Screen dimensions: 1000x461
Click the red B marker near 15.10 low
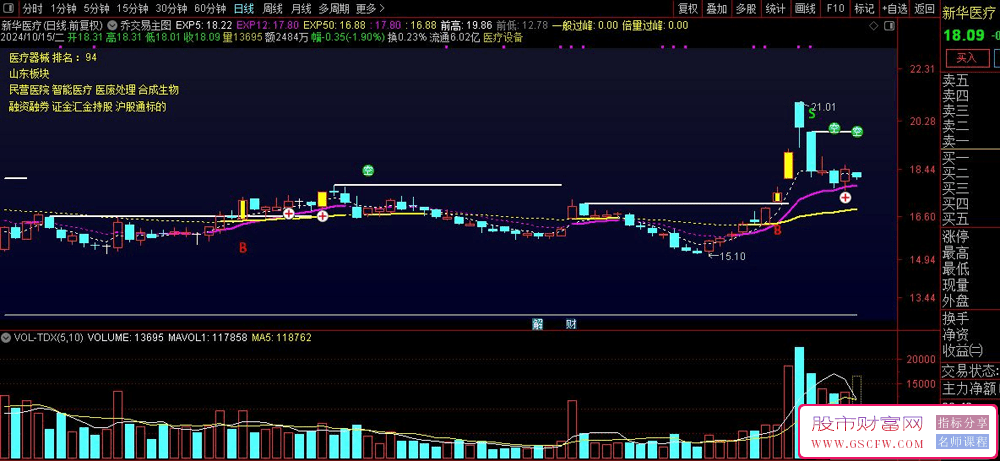[777, 230]
